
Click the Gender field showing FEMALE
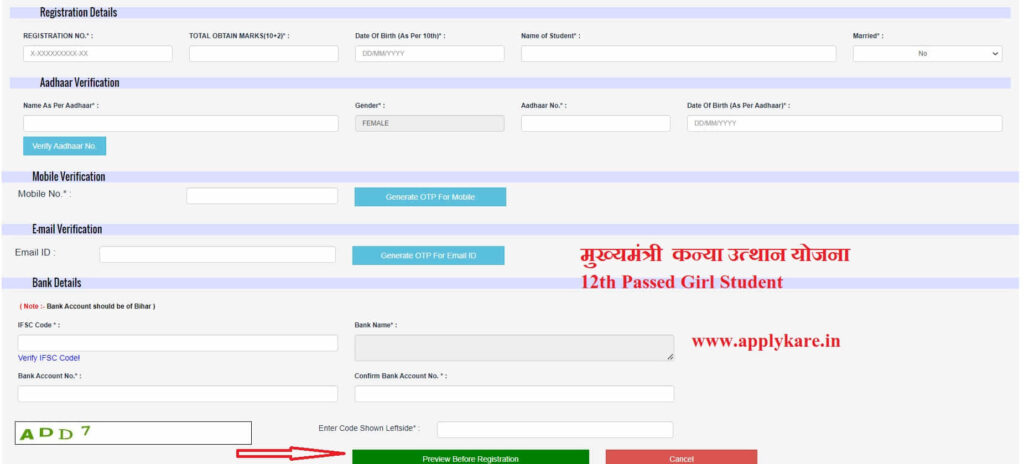coord(430,124)
